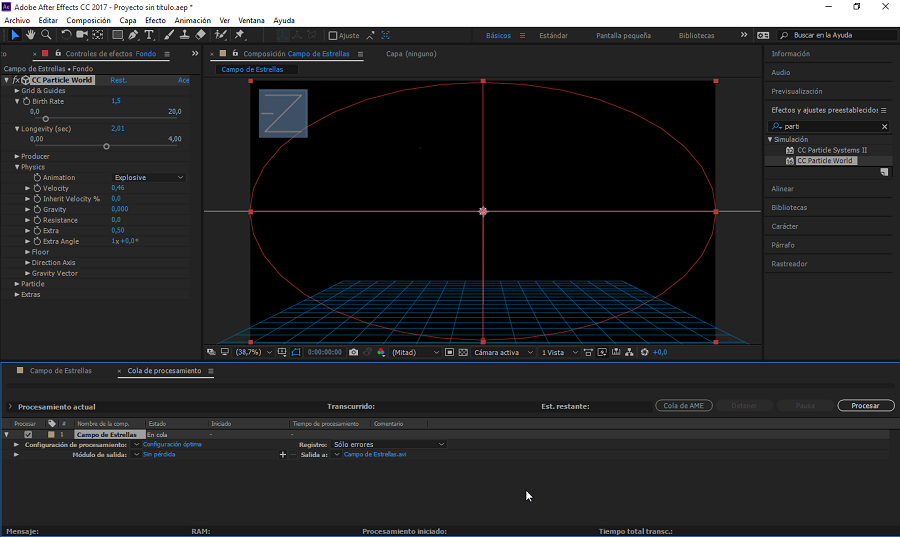Open the Archivo menu

click(17, 20)
